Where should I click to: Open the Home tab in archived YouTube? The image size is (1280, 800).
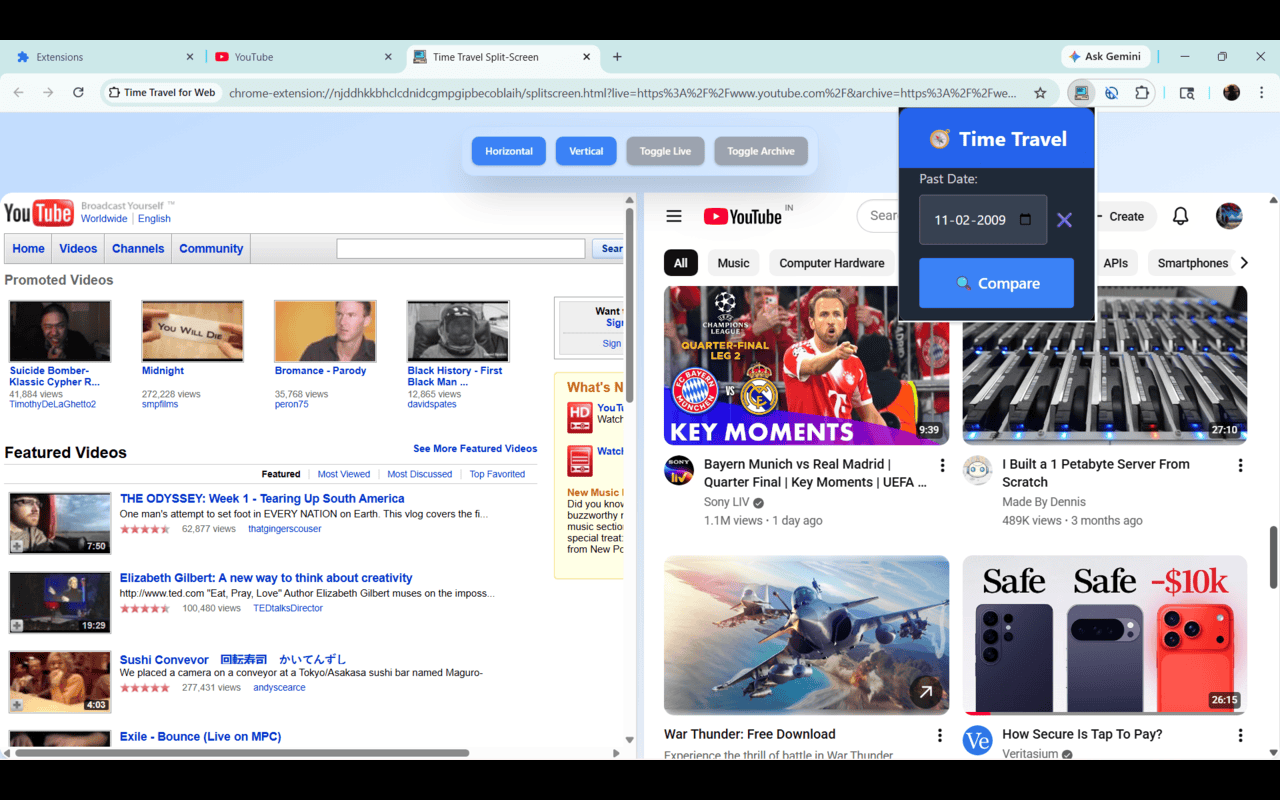28,249
